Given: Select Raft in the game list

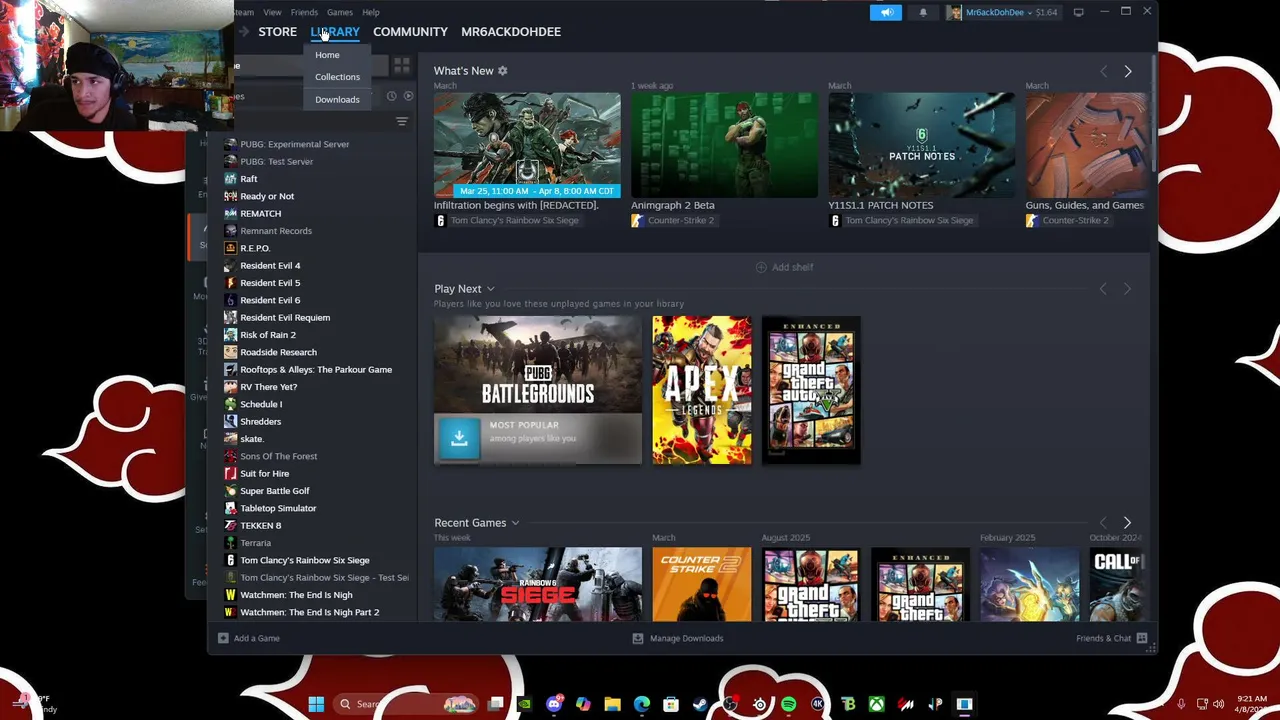Looking at the screenshot, I should 249,179.
